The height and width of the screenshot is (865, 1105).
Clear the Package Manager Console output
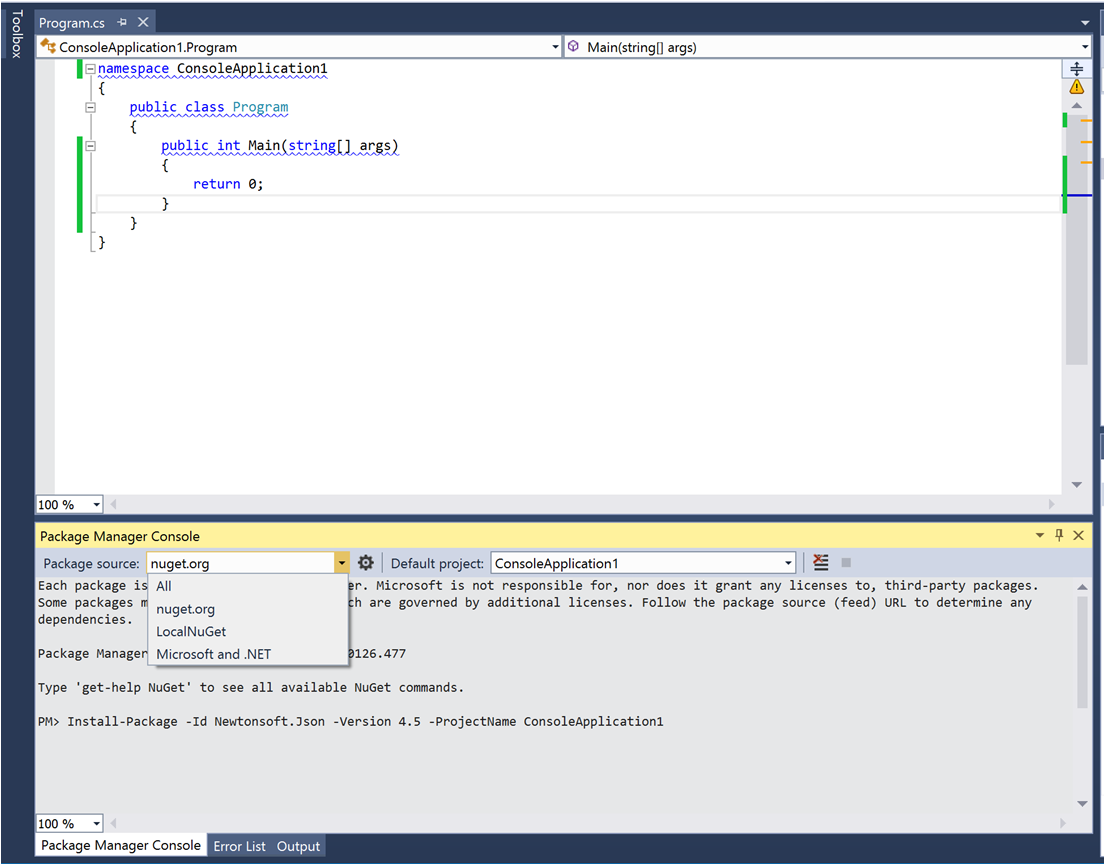click(x=821, y=563)
